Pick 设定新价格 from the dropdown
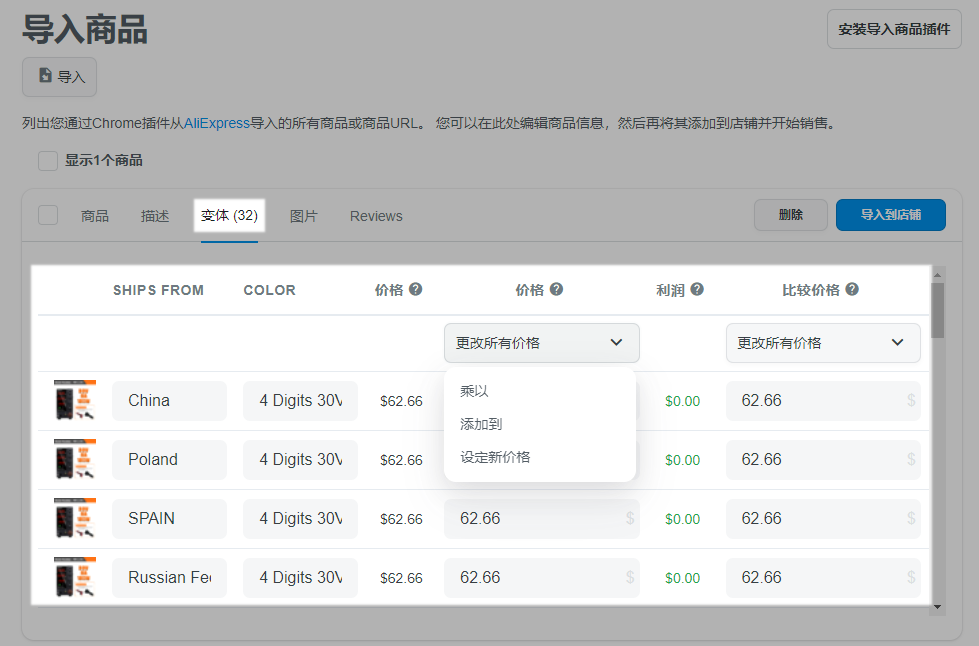979x646 pixels. point(495,457)
